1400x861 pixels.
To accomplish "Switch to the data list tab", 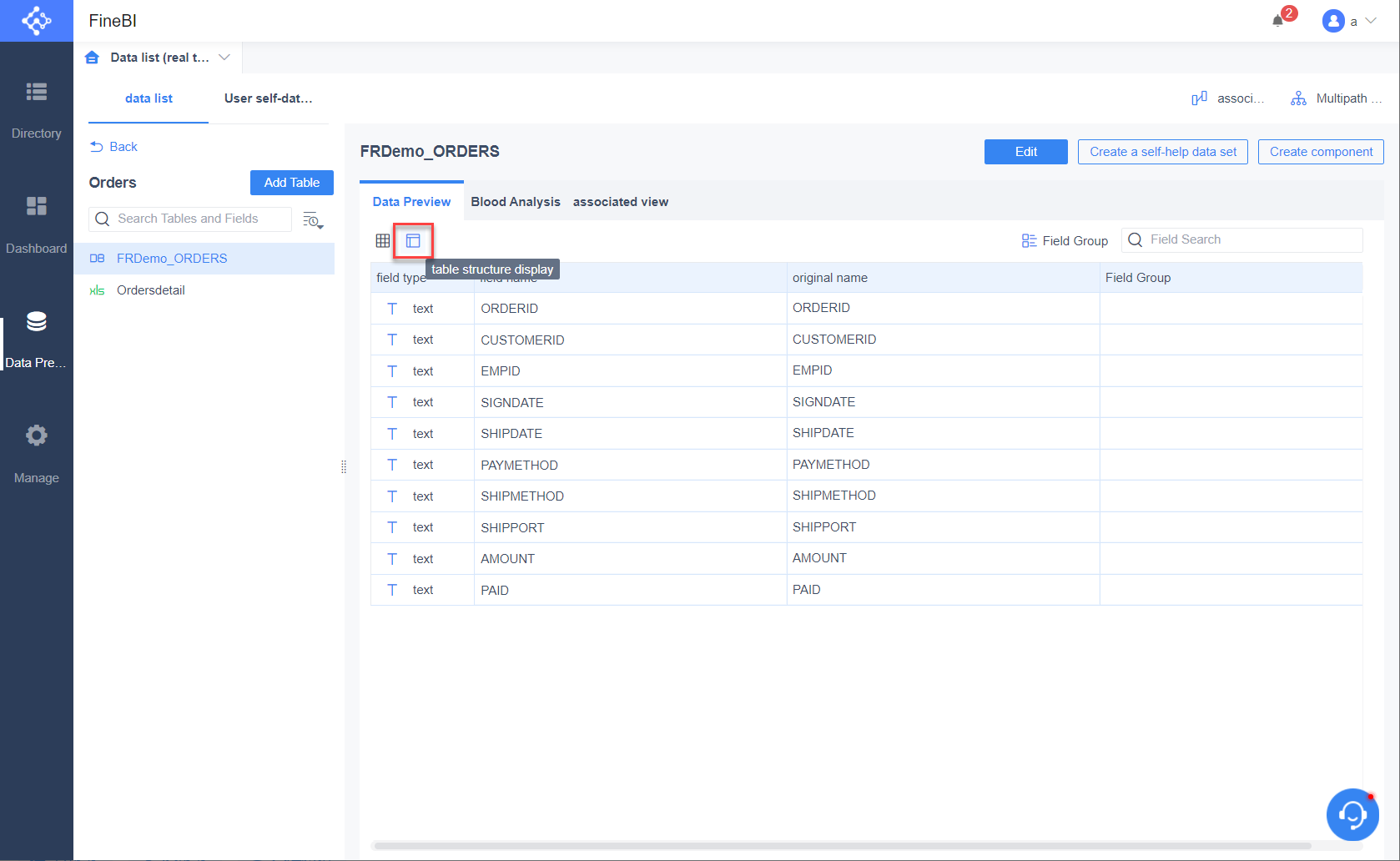I will 149,98.
